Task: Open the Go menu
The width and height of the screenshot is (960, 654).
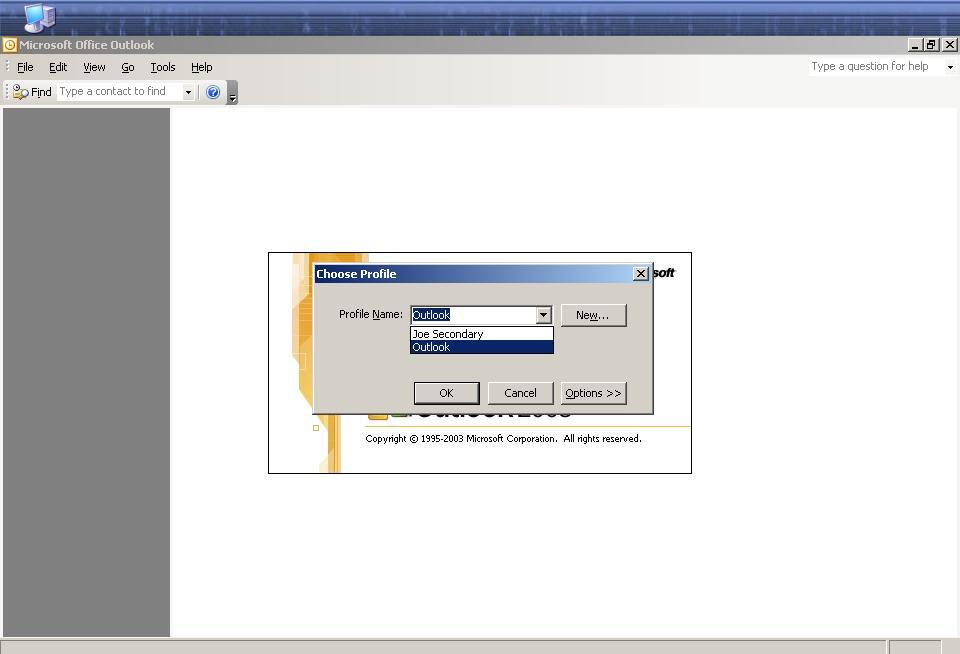Action: (x=127, y=67)
